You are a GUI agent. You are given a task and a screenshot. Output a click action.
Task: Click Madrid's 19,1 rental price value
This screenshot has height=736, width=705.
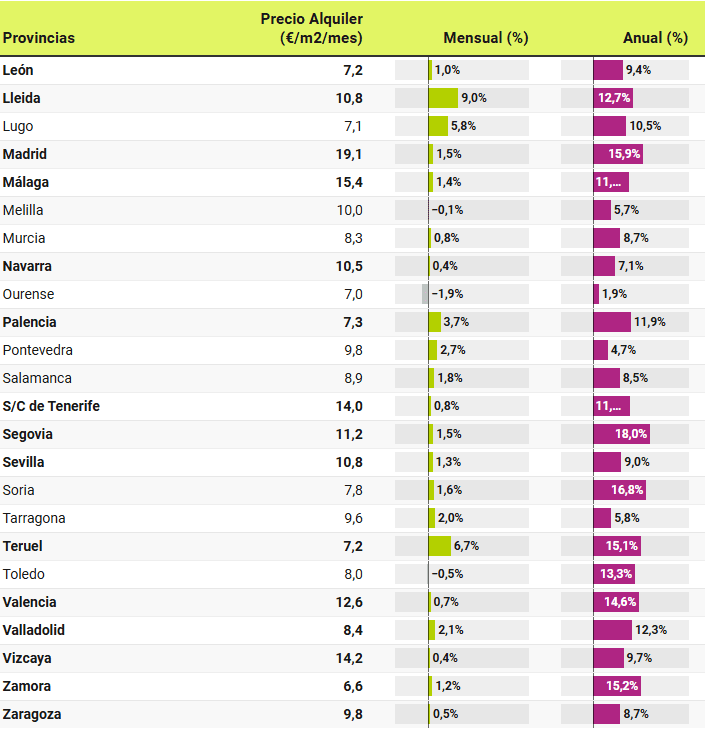348,154
